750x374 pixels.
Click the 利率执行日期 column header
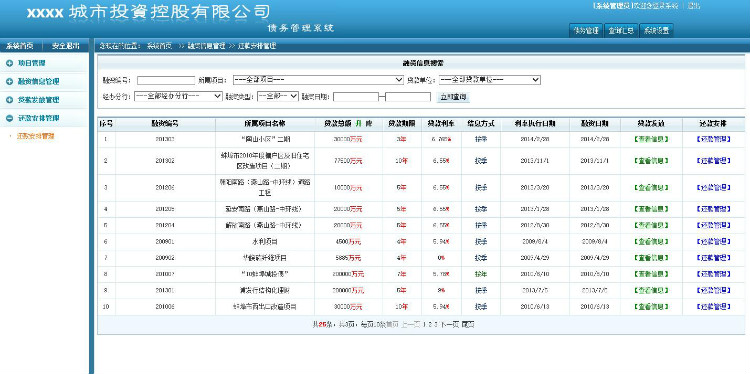535,123
